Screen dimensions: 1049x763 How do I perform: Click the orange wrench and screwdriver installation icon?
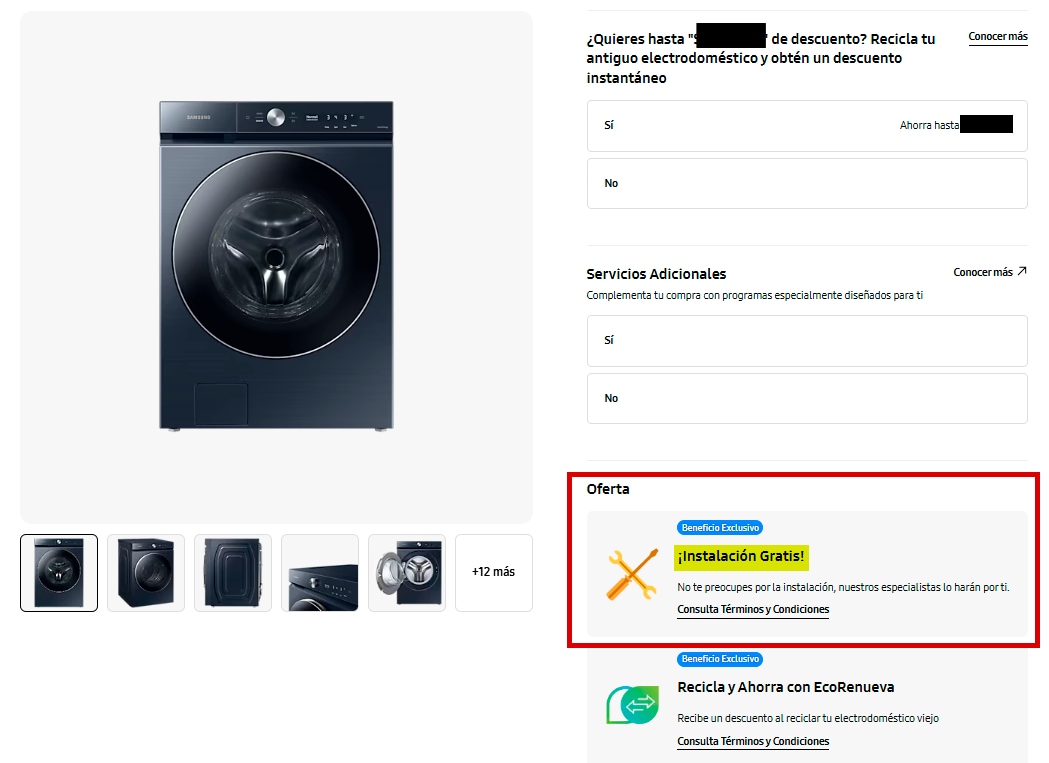pyautogui.click(x=632, y=574)
